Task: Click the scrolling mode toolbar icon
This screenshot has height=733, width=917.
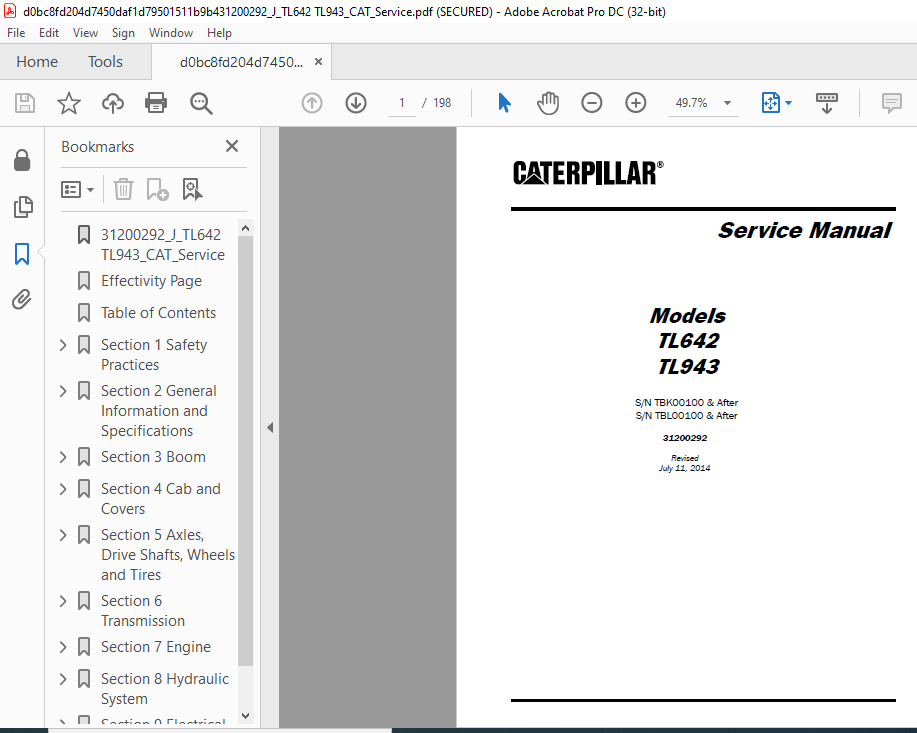Action: [826, 103]
